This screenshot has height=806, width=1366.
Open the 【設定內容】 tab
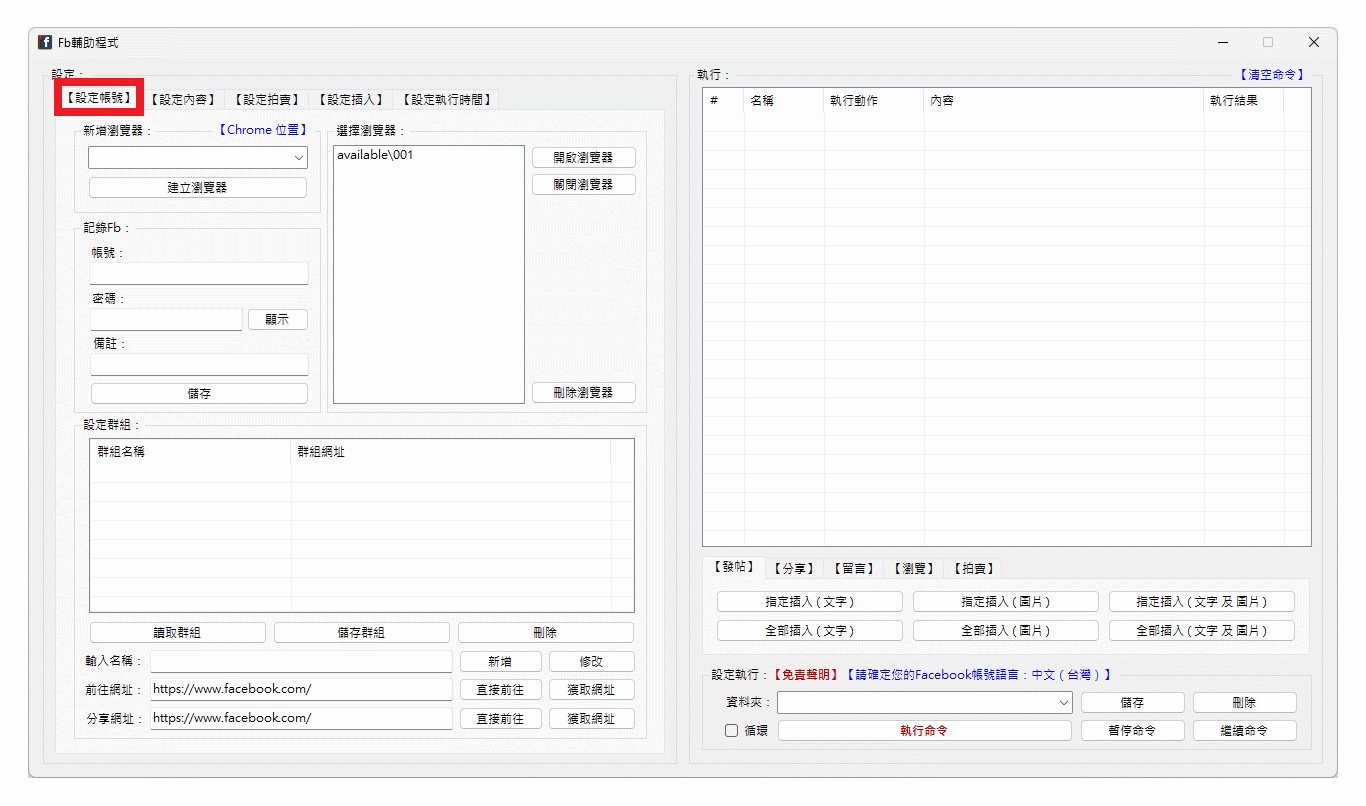[x=183, y=99]
